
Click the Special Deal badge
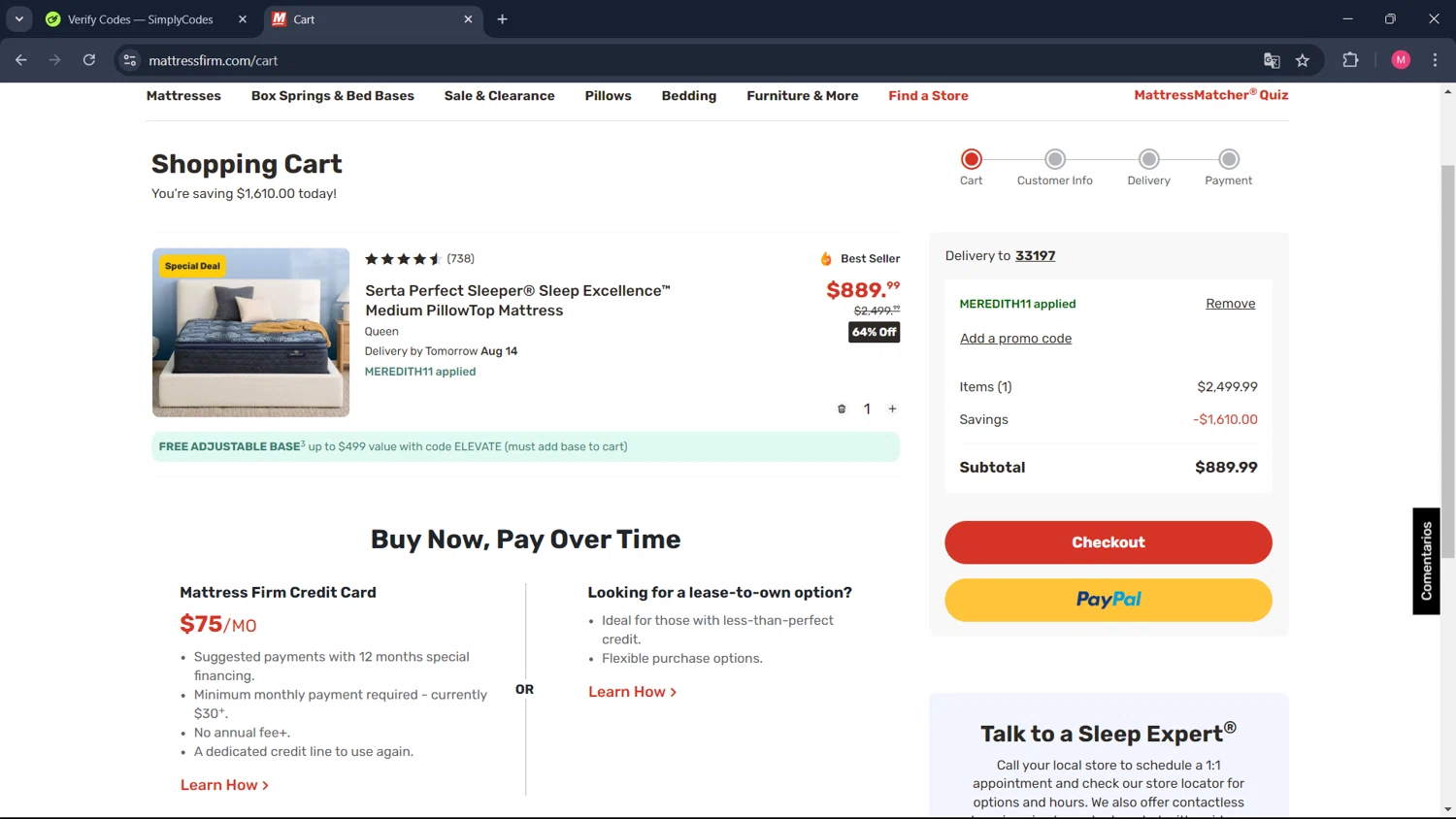(192, 266)
